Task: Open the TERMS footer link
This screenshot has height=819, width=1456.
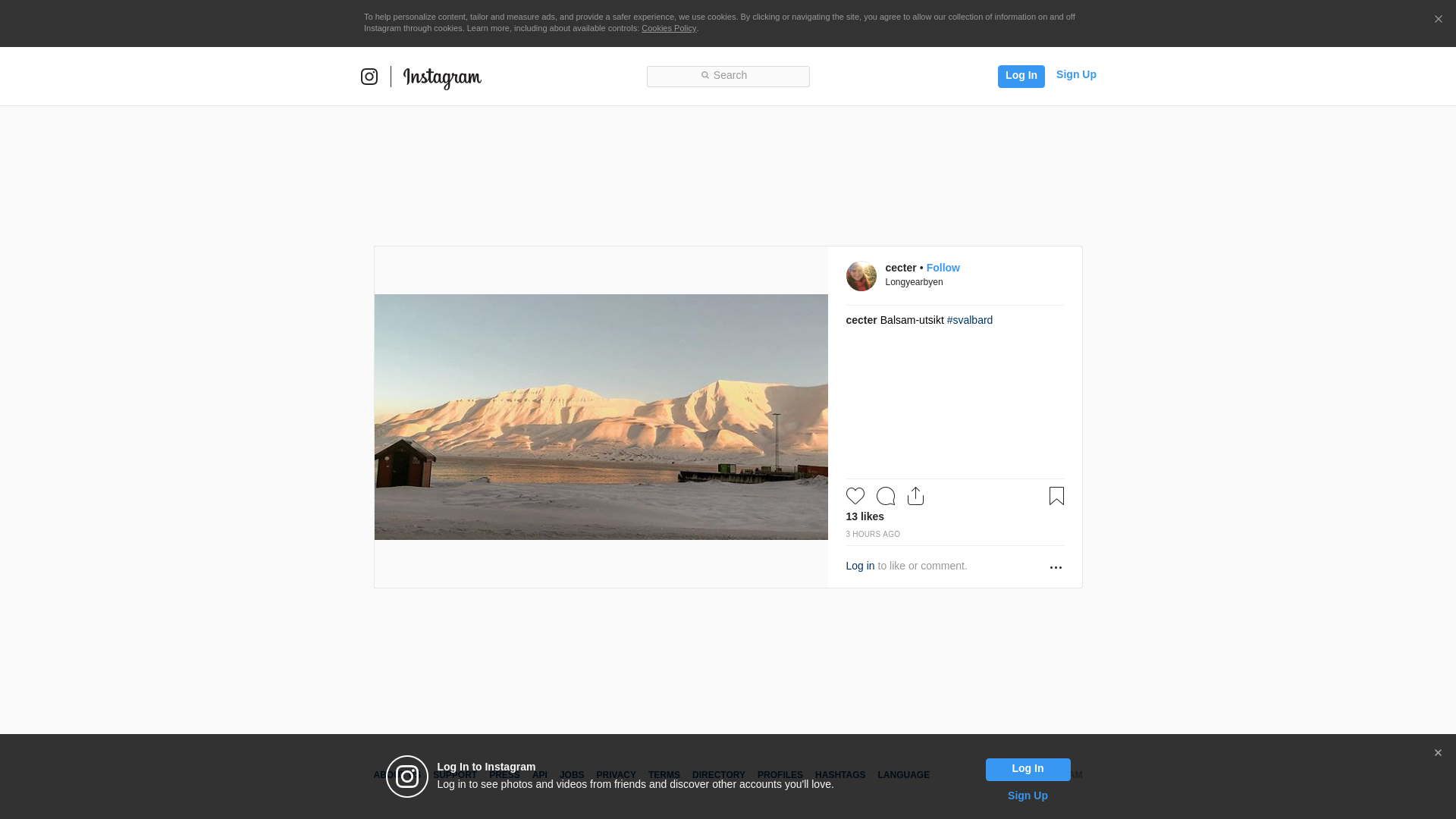Action: (x=664, y=775)
